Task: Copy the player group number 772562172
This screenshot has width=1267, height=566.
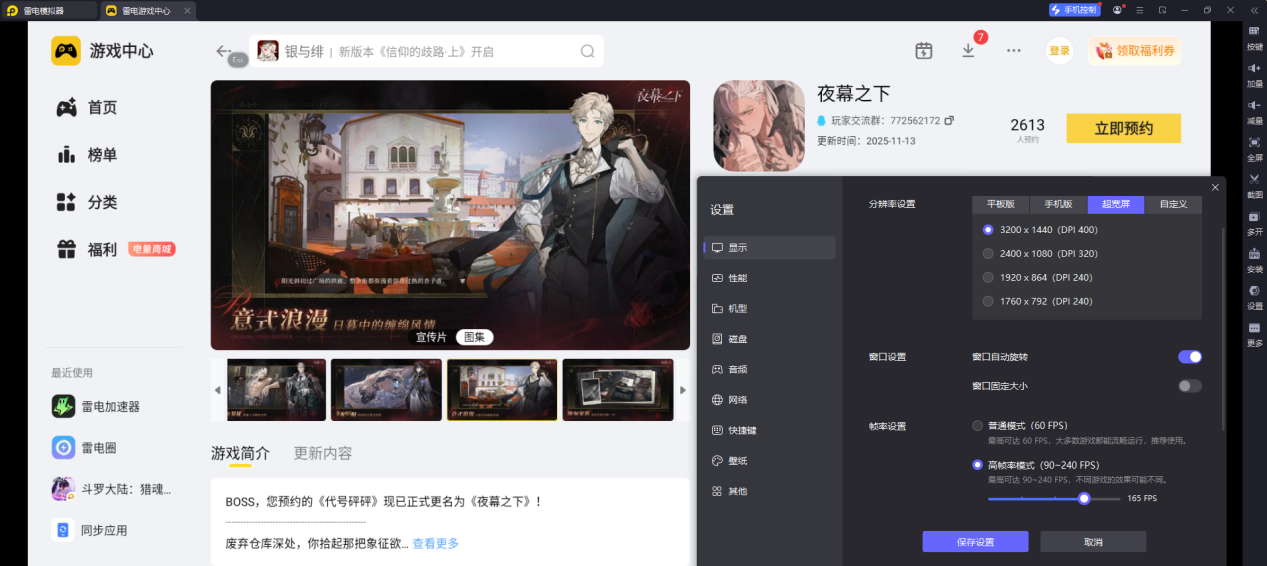Action: (949, 120)
